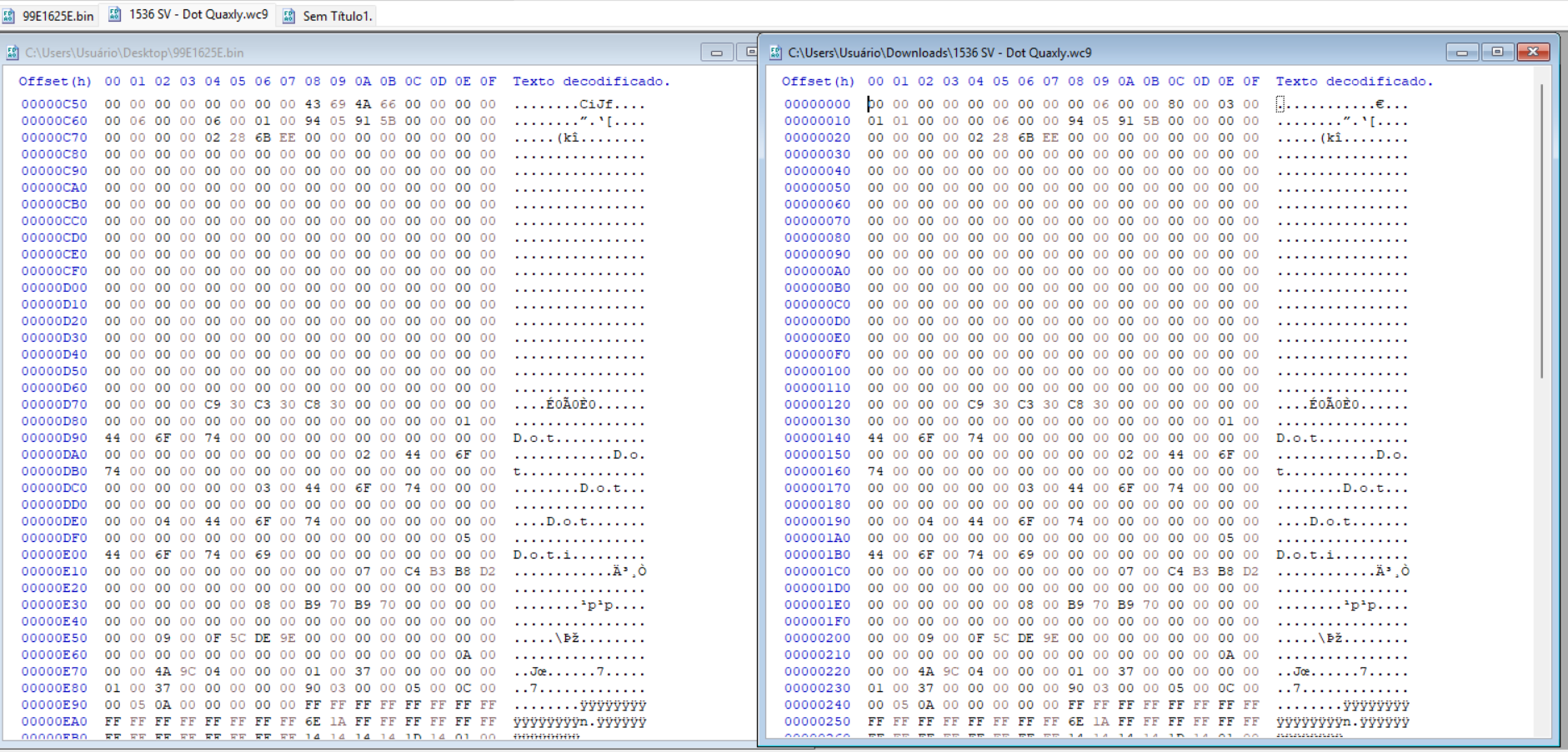This screenshot has height=752, width=1568.
Task: Minimize the Dot Quaxly.wc9 child window
Action: [x=1461, y=53]
